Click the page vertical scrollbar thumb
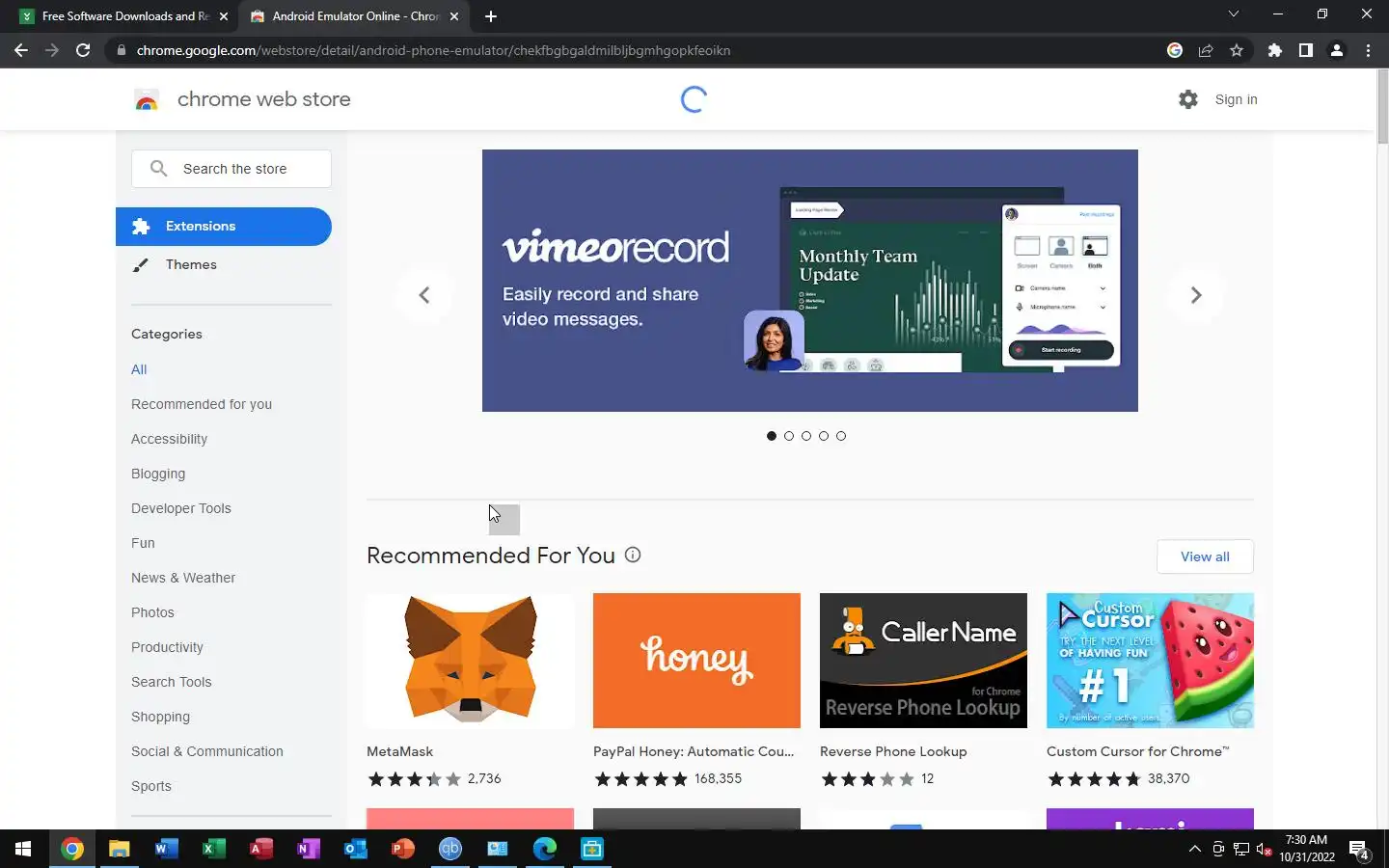Viewport: 1389px width, 868px height. (1382, 108)
